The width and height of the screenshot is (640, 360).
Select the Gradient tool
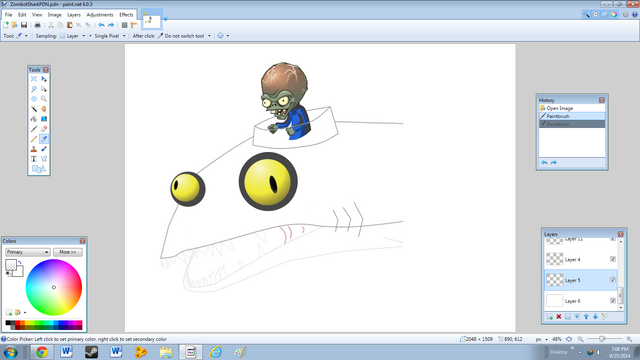pyautogui.click(x=44, y=119)
